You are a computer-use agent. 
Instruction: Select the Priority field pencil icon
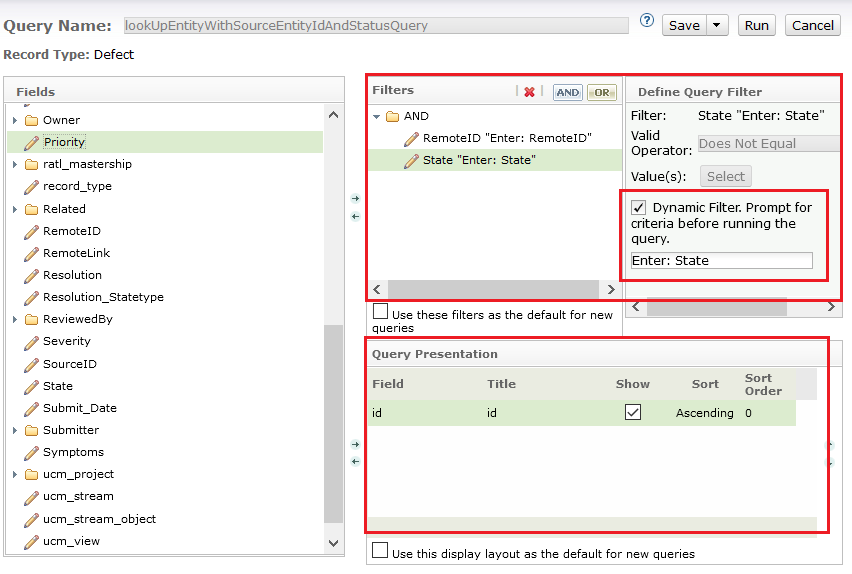[x=32, y=142]
